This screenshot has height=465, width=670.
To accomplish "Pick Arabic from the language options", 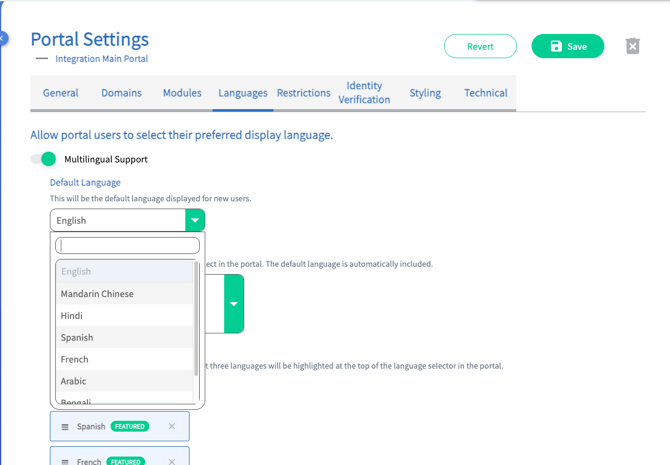I will 74,381.
